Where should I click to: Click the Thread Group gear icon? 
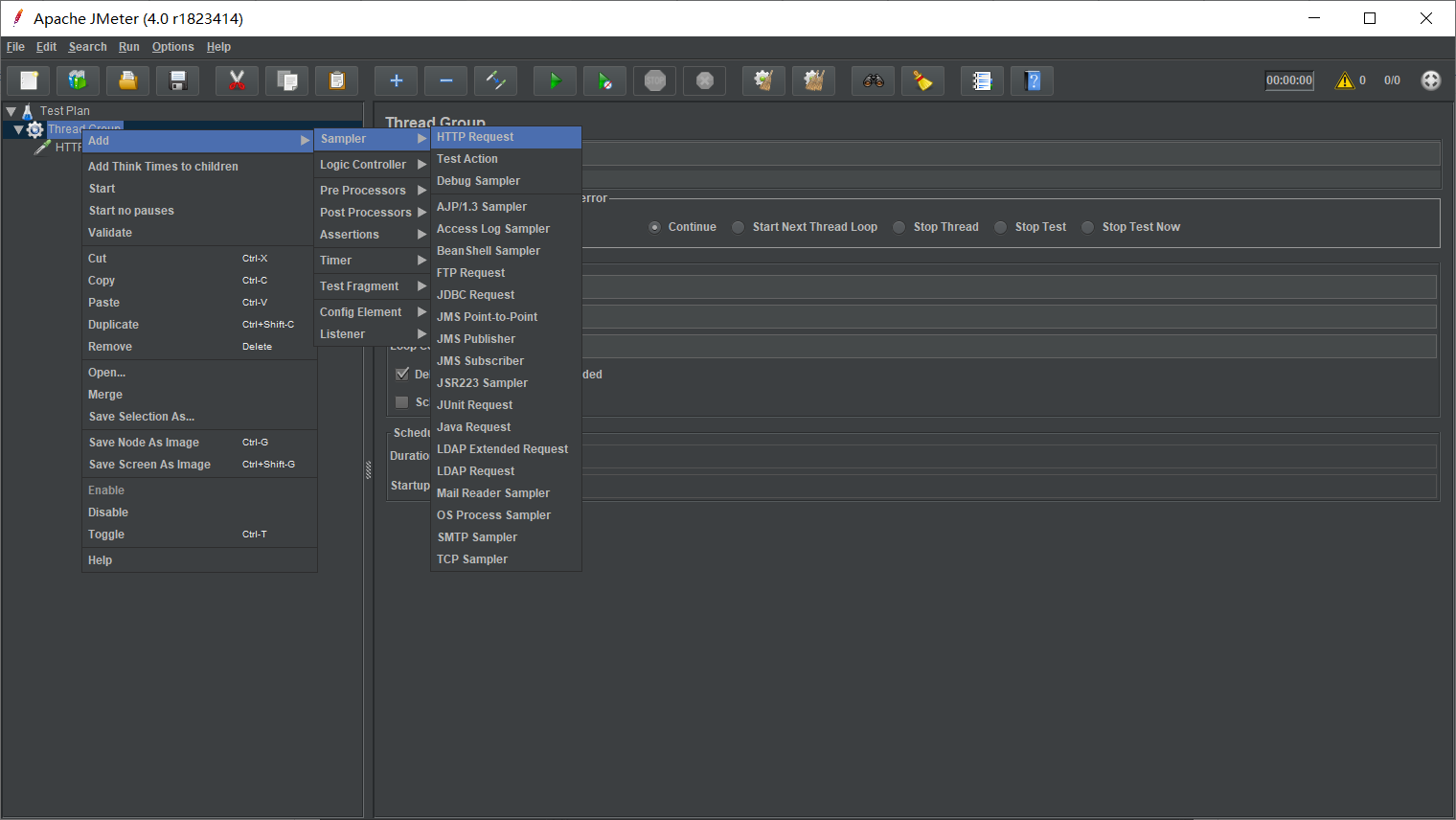(x=35, y=129)
